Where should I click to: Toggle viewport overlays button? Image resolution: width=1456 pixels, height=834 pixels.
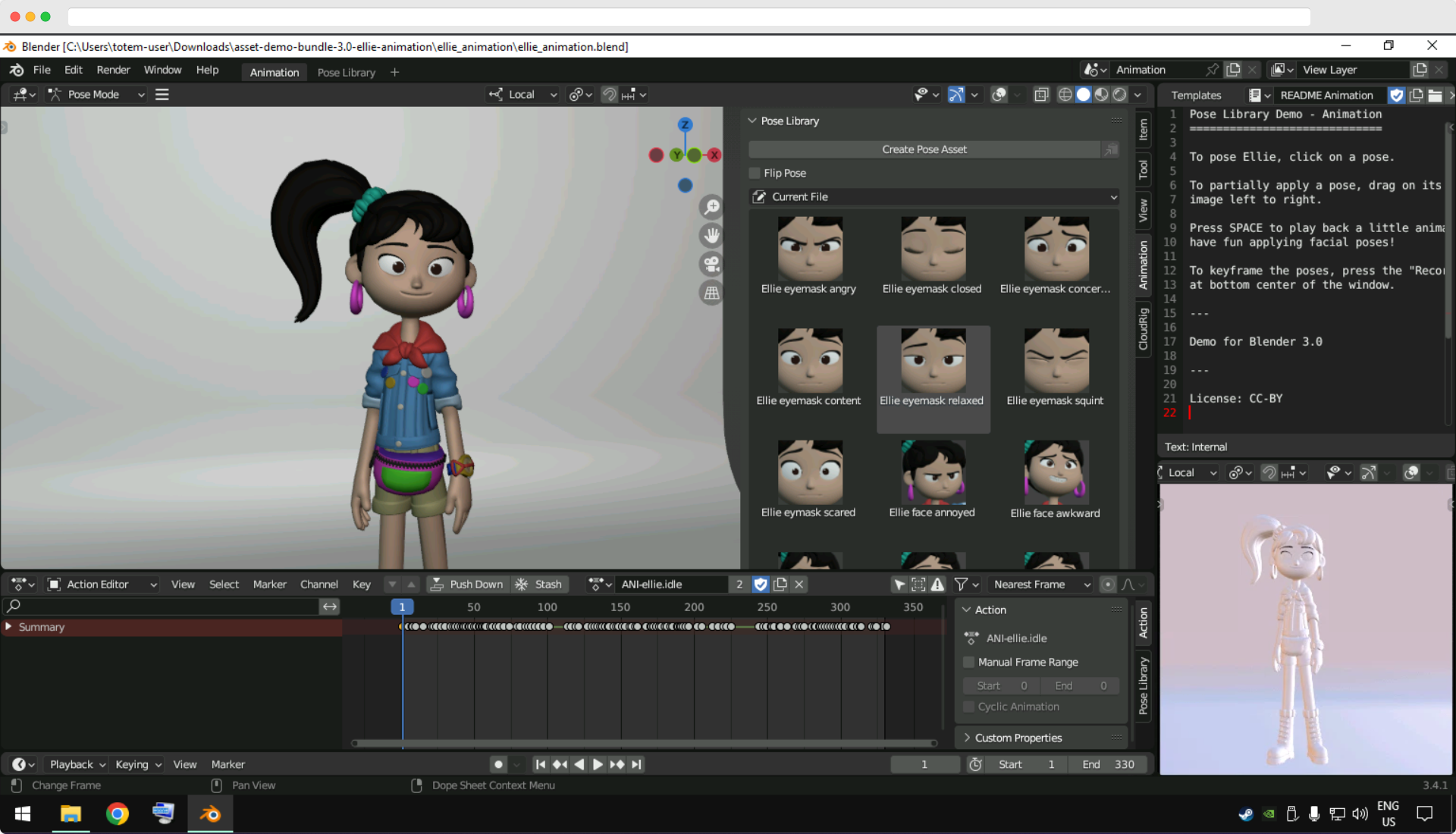(999, 95)
